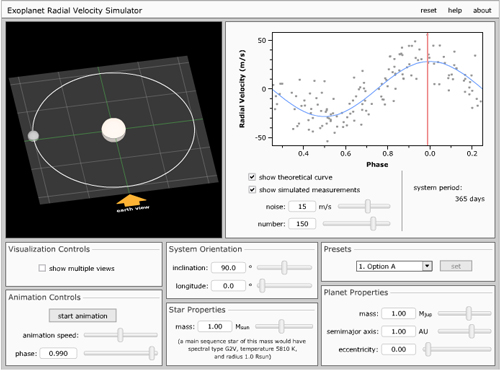Click the phase value field
This screenshot has height=370, width=500.
(x=58, y=353)
